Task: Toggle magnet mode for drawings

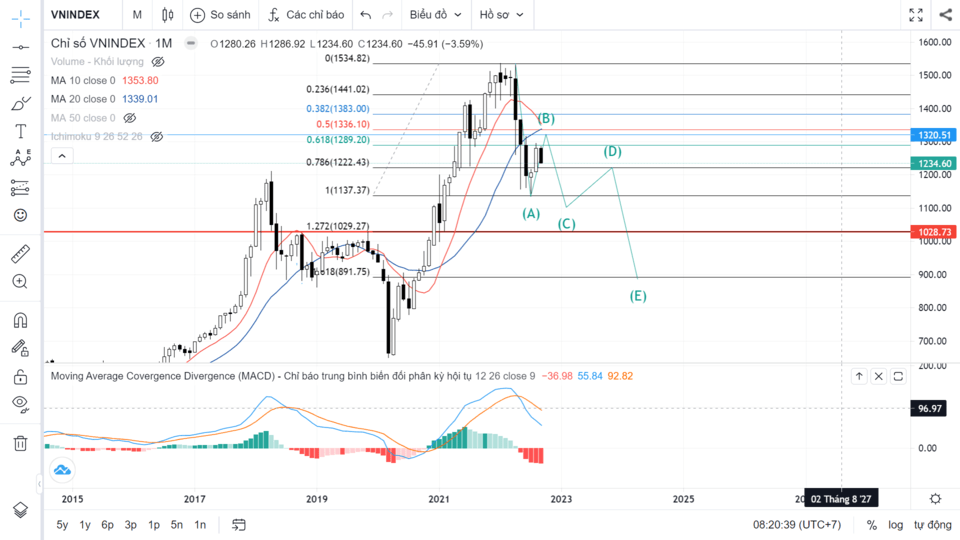Action: pyautogui.click(x=20, y=320)
